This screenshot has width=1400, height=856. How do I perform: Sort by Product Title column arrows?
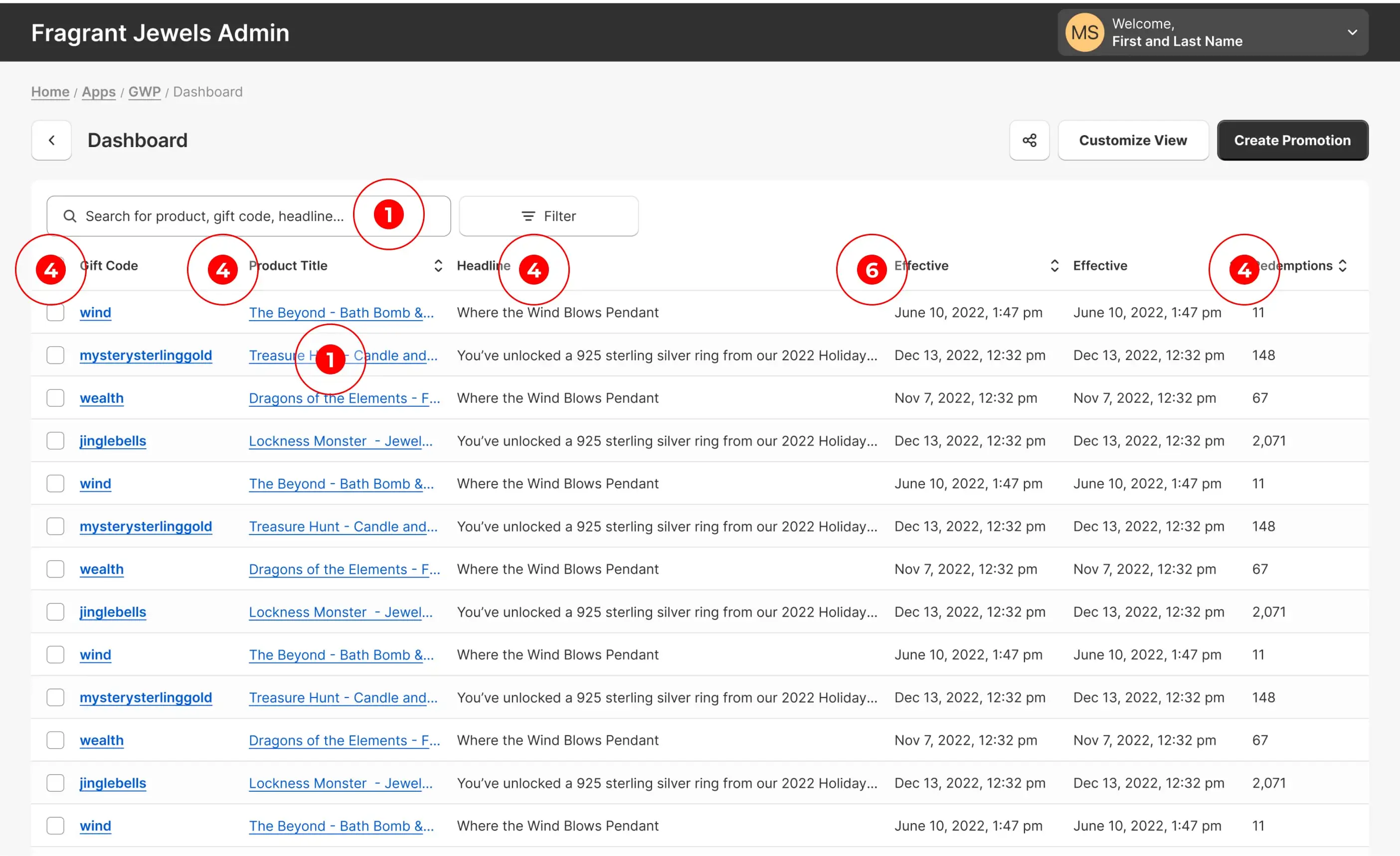[x=438, y=265]
